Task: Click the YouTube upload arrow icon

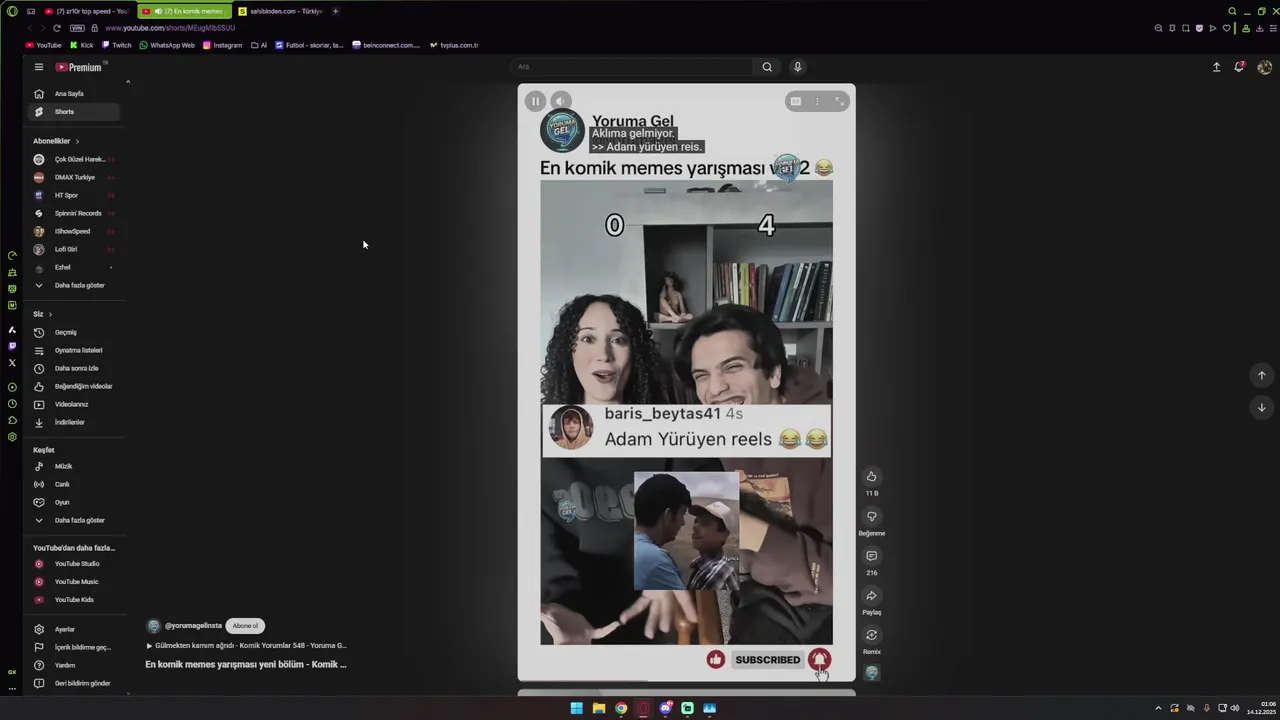Action: pyautogui.click(x=1216, y=67)
